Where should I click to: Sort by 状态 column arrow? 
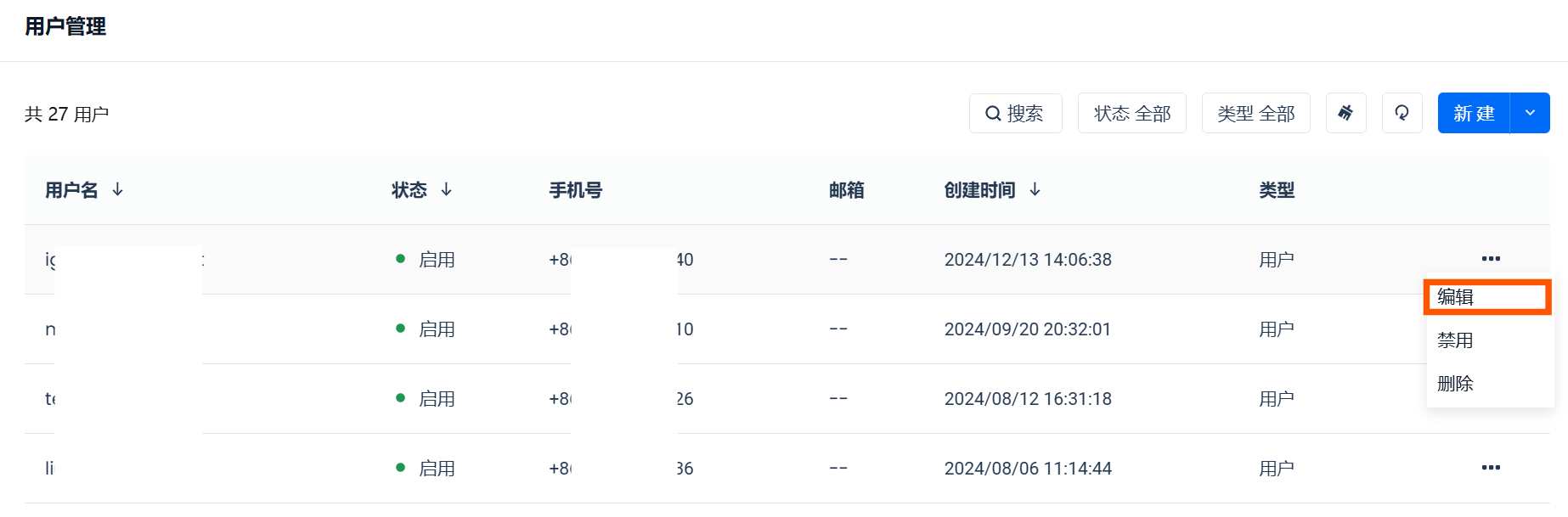coord(446,190)
